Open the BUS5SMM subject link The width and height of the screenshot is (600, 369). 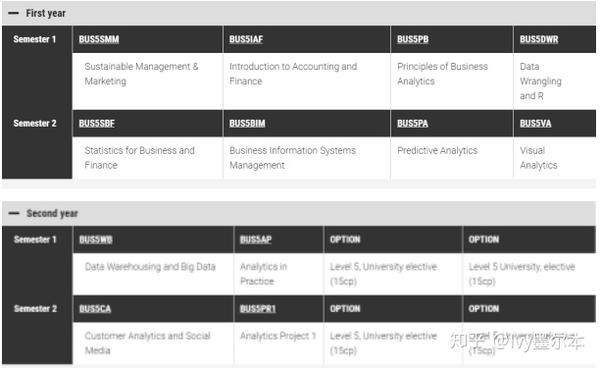(99, 39)
